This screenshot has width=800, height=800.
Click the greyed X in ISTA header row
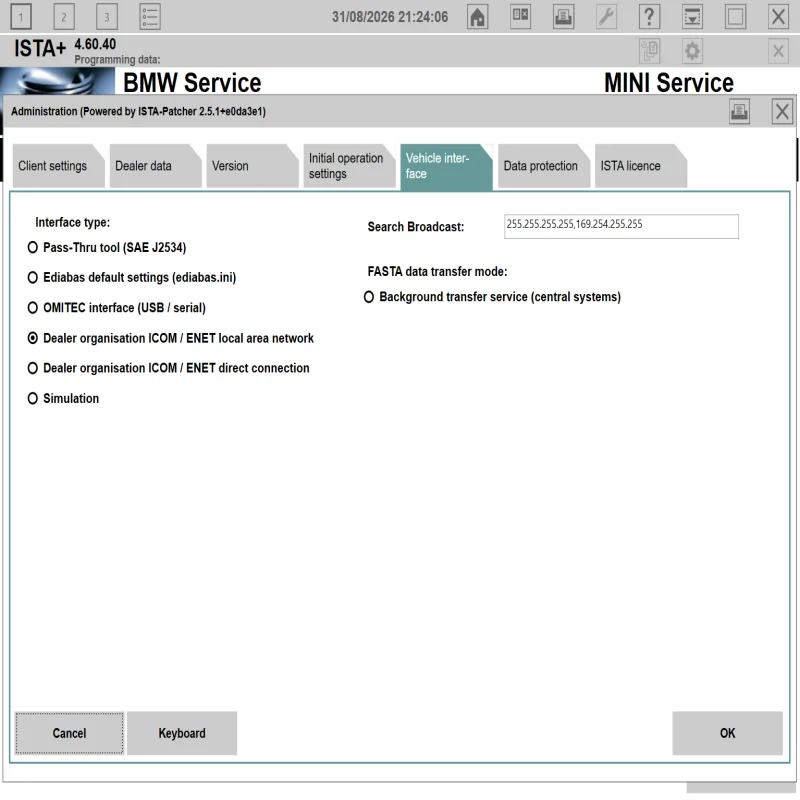(779, 51)
